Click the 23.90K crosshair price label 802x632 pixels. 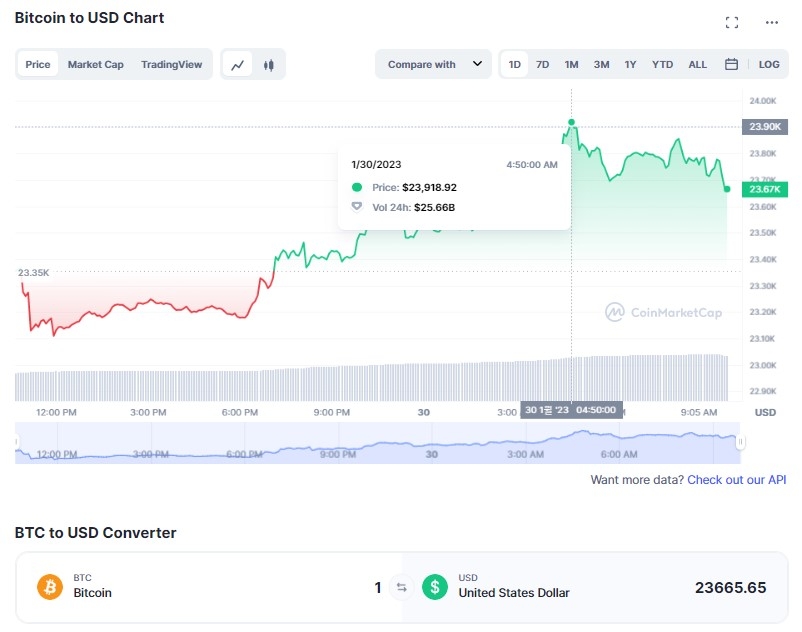765,126
